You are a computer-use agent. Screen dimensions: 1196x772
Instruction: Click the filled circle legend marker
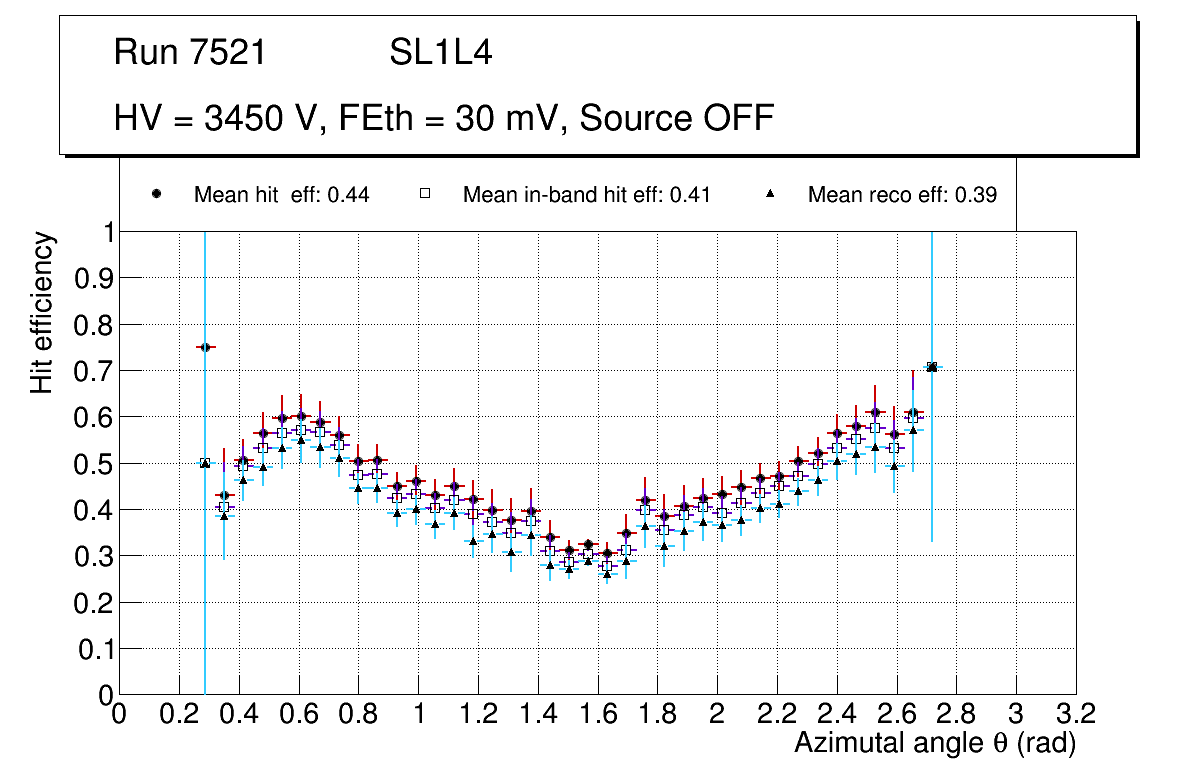click(x=156, y=195)
